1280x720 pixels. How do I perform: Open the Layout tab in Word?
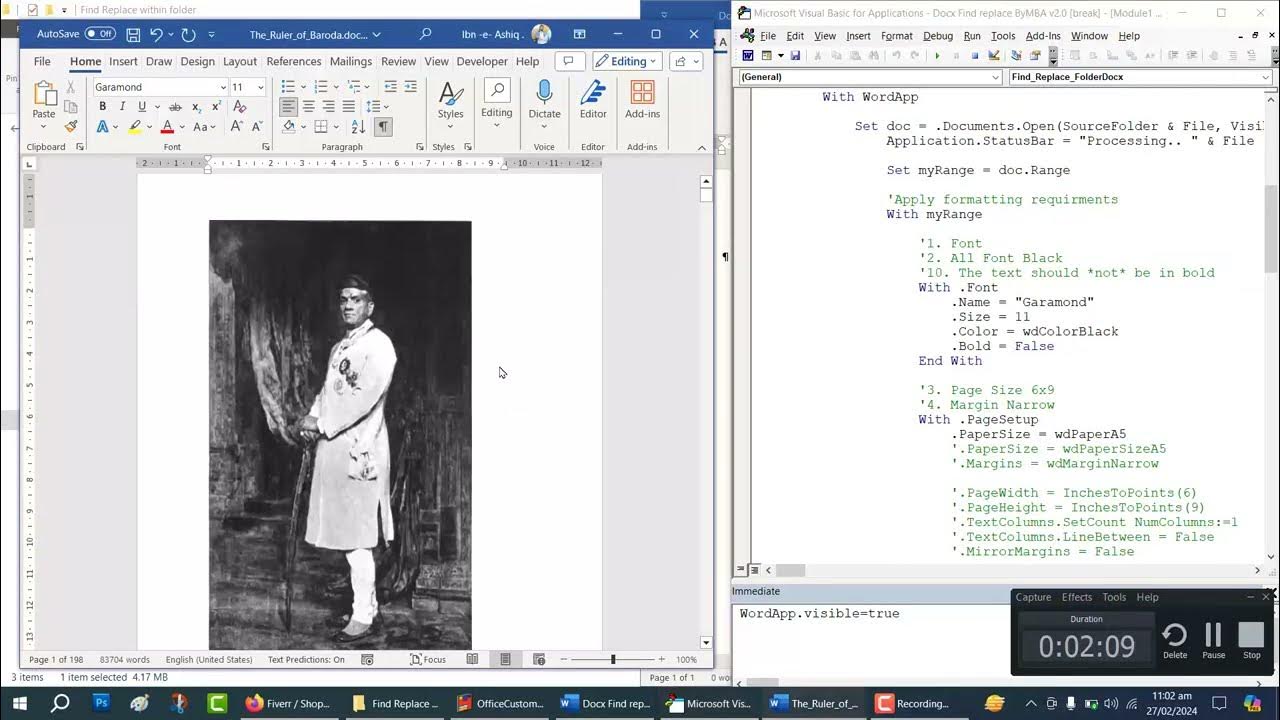(x=240, y=61)
